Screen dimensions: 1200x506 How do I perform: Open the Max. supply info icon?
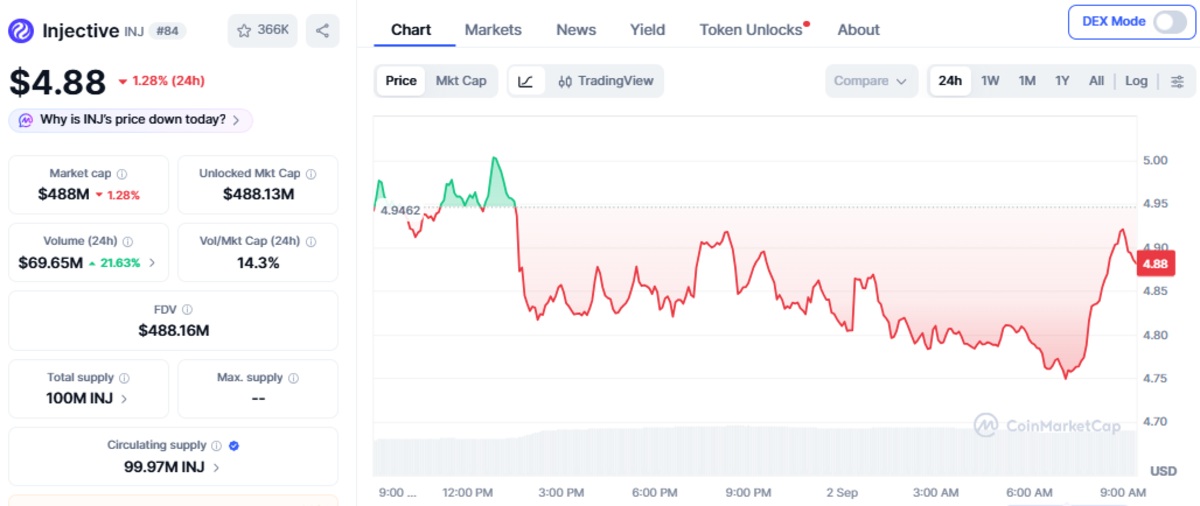tap(293, 378)
